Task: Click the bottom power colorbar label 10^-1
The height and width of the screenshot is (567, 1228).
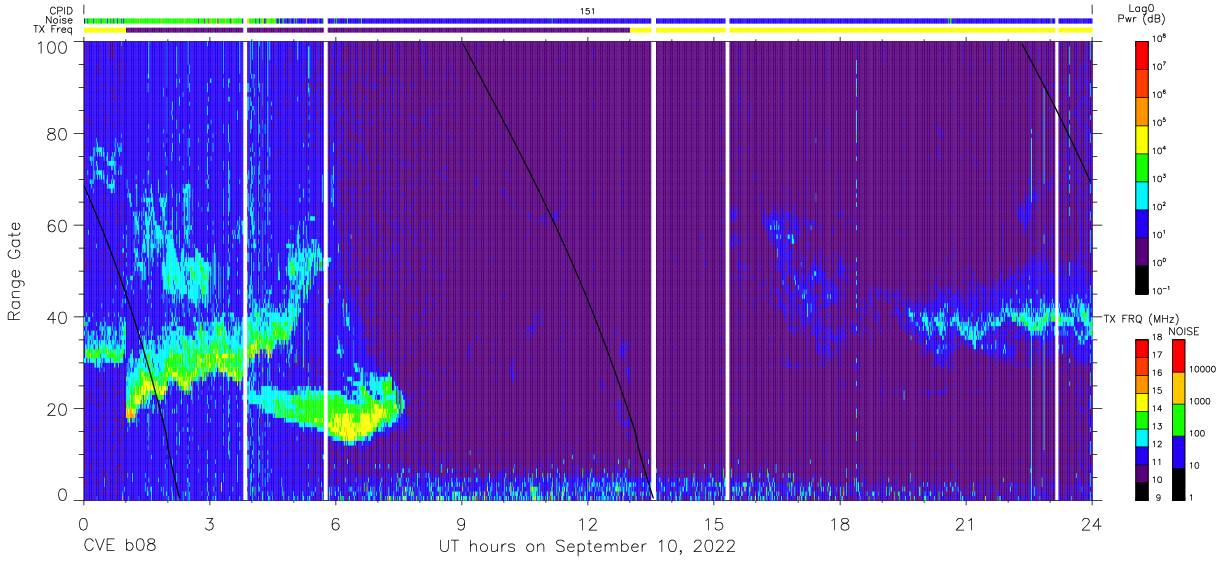Action: [x=1162, y=291]
